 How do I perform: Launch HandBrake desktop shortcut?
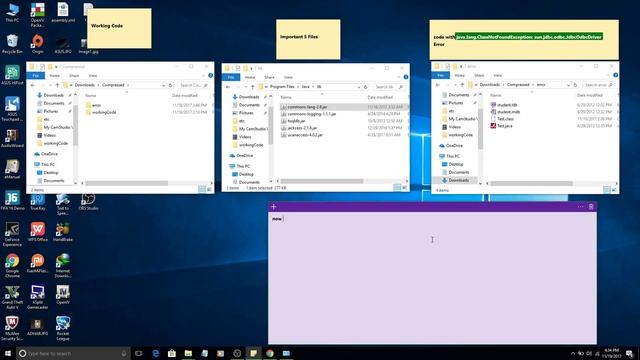63,232
